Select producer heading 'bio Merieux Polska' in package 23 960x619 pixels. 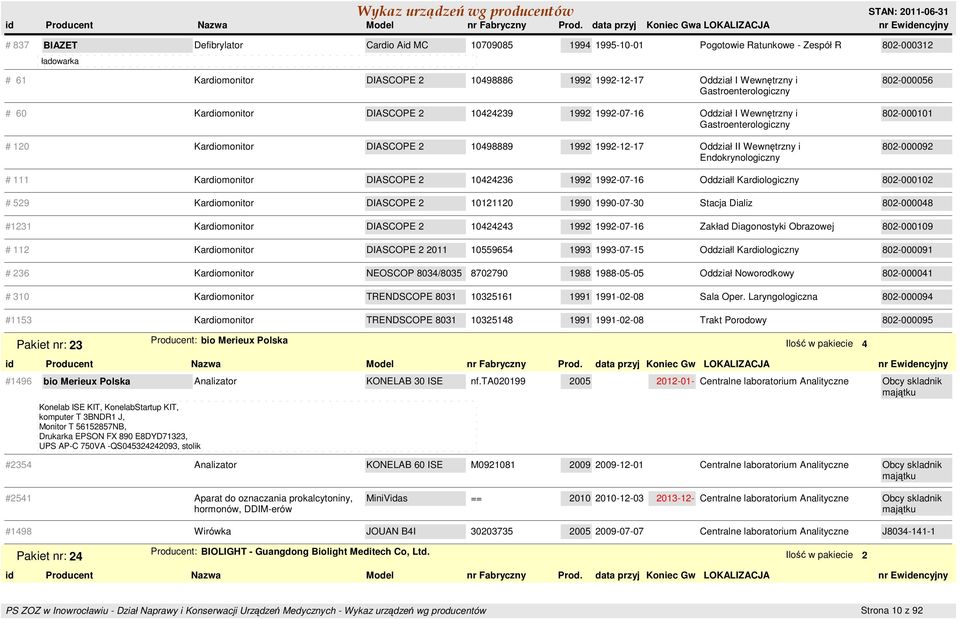coord(244,340)
